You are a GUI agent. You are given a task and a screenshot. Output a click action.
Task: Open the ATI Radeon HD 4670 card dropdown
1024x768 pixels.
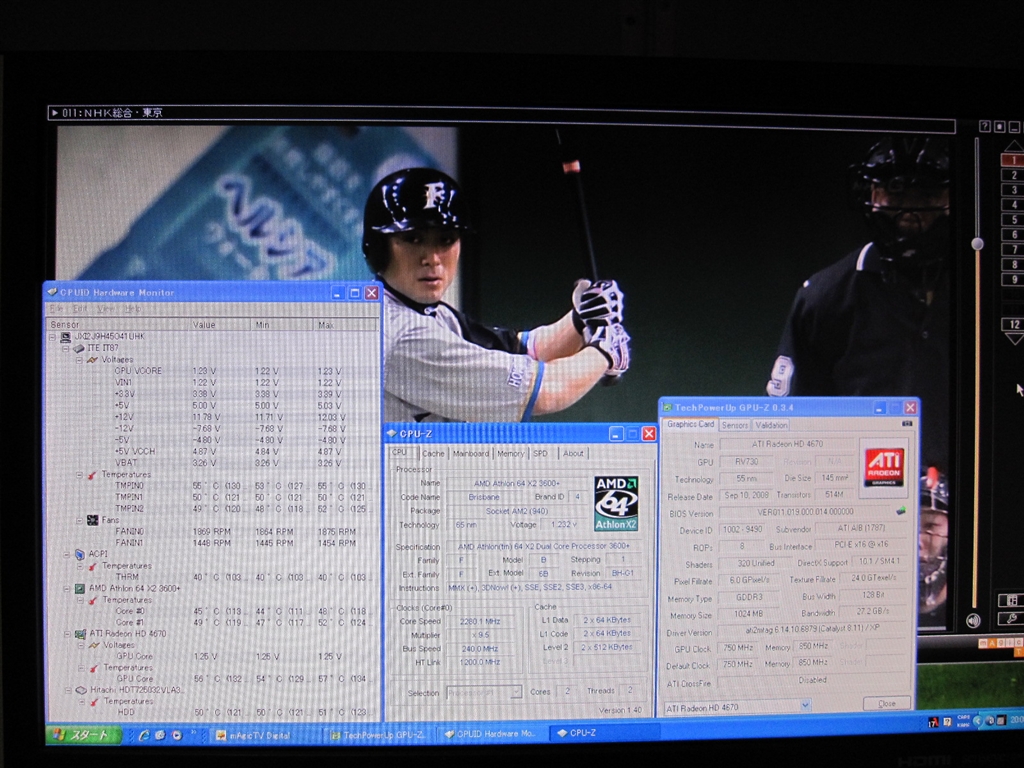tap(737, 707)
